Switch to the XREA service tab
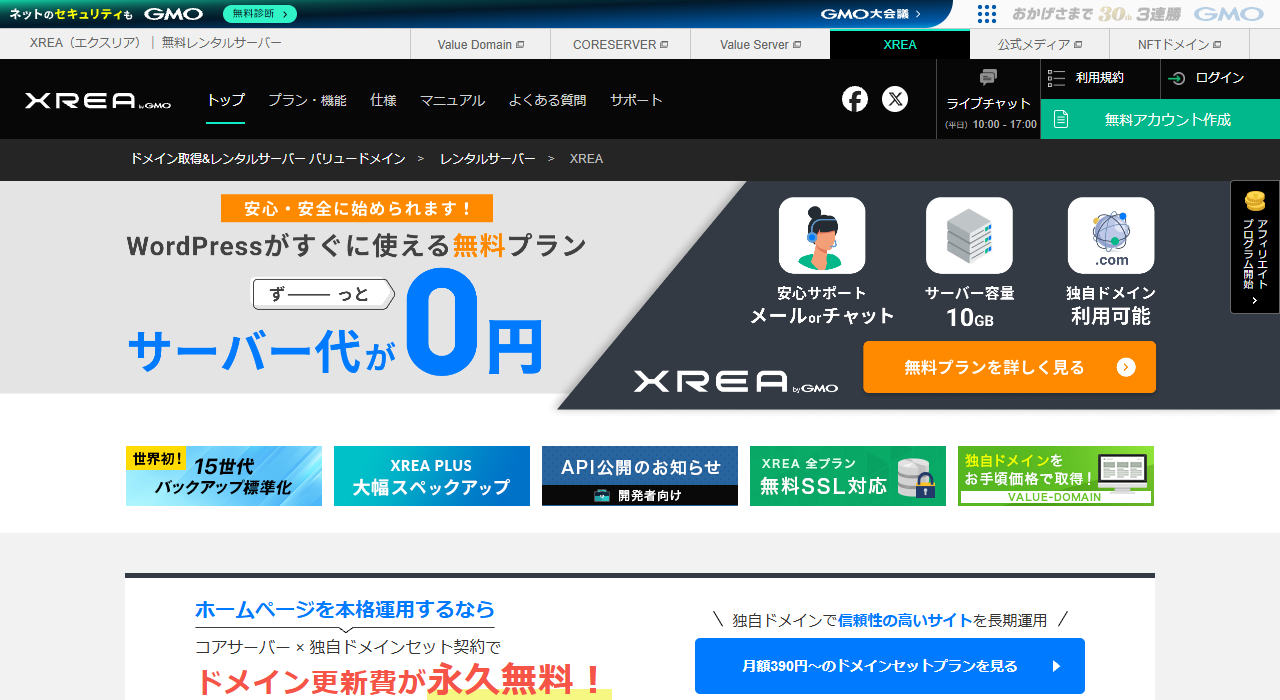 pyautogui.click(x=899, y=44)
